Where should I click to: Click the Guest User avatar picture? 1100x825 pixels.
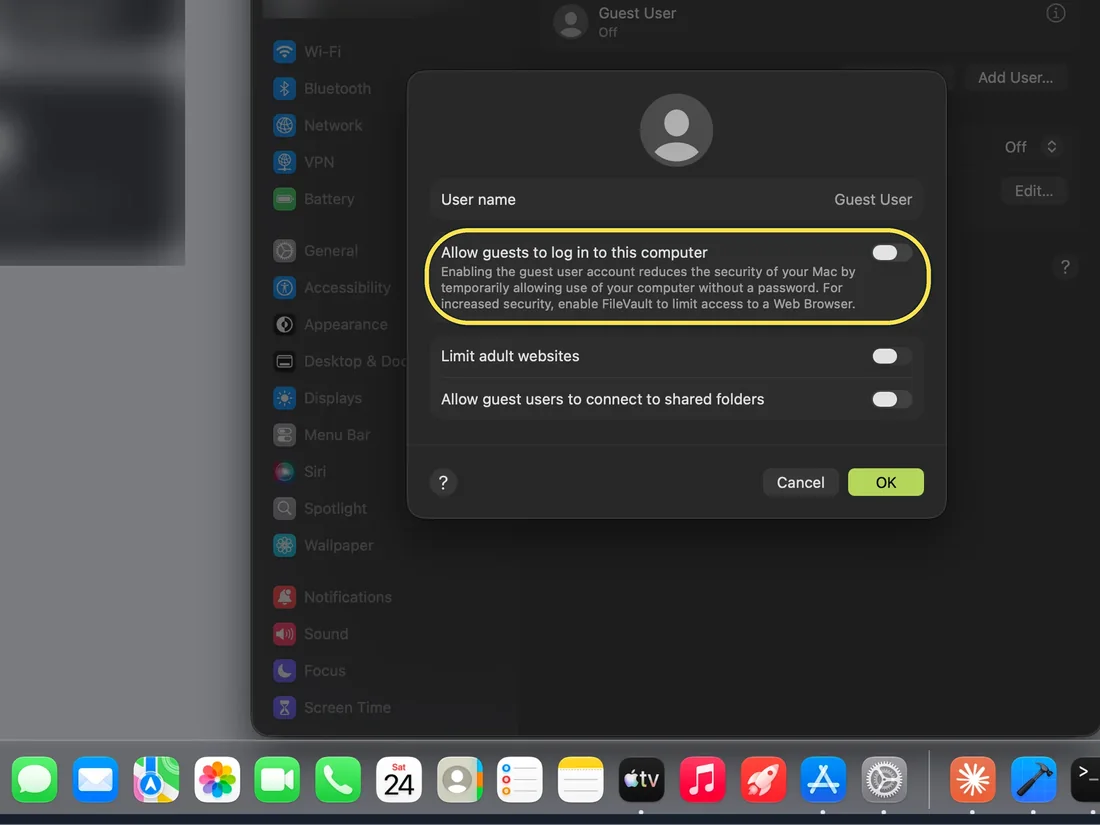click(x=676, y=130)
